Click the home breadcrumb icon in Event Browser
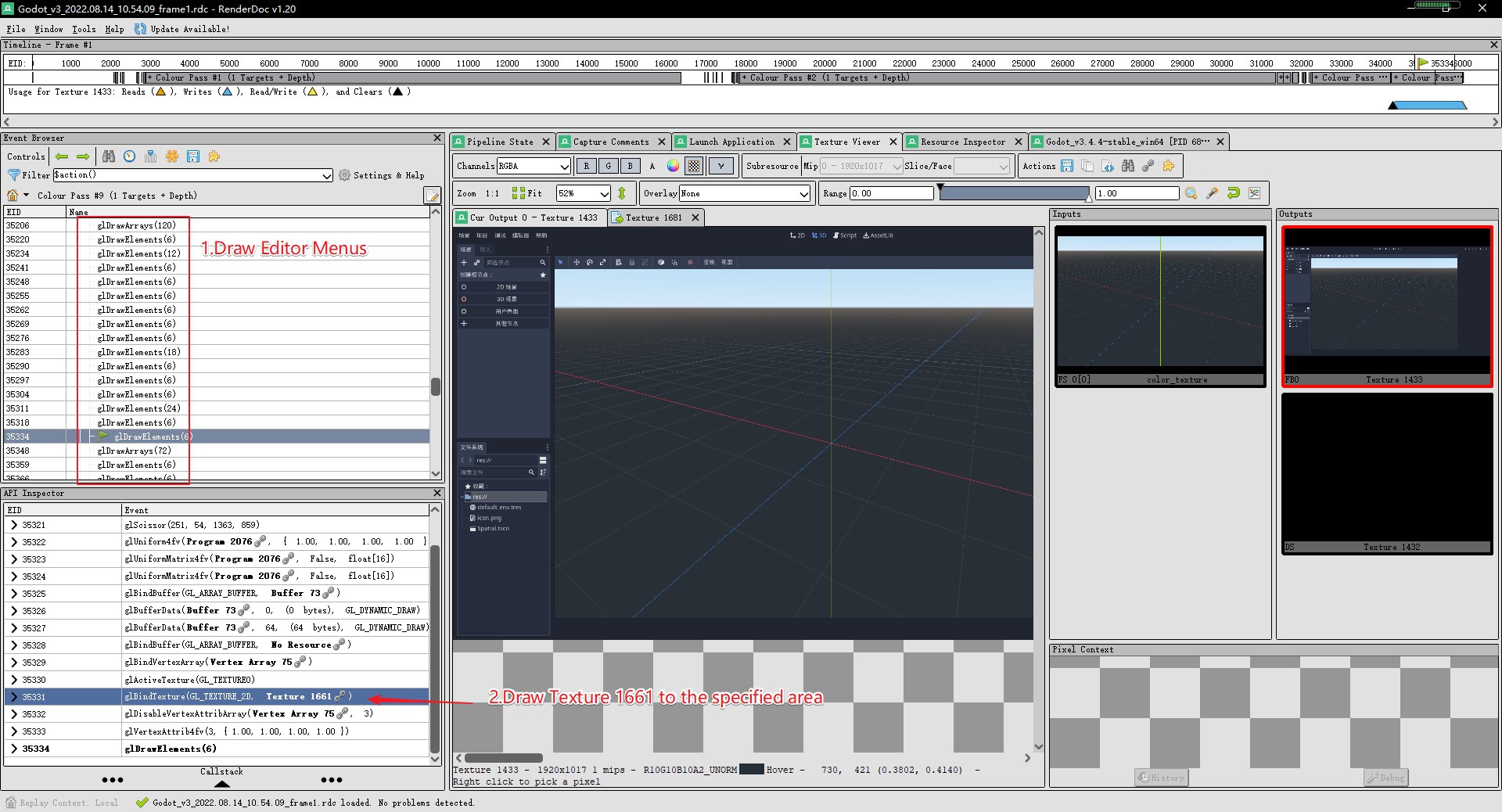The height and width of the screenshot is (812, 1502). pos(13,196)
